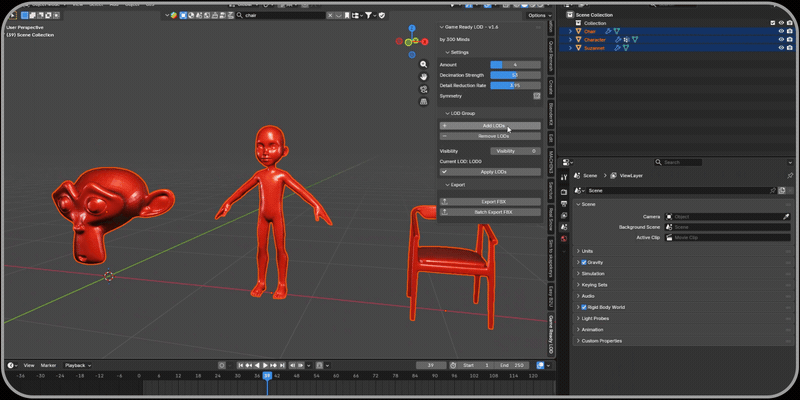The image size is (800, 400).
Task: Select the Quad Remesh sidebar tab
Action: click(x=551, y=56)
